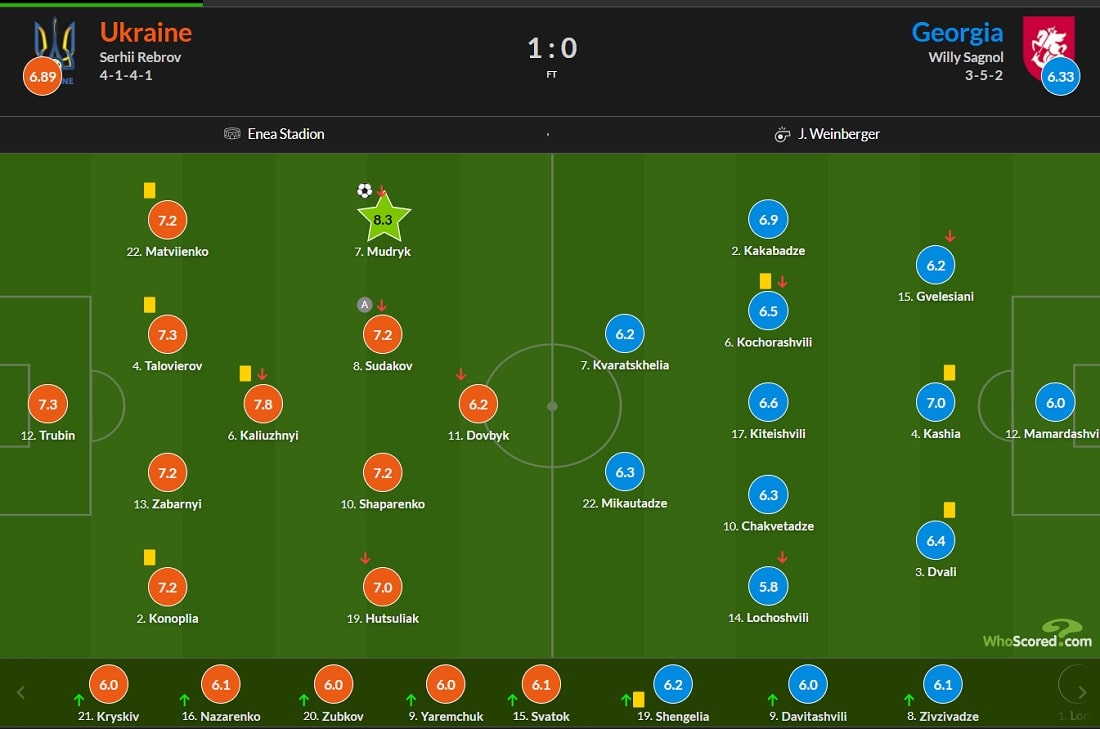Click the Georgia team crest
Image resolution: width=1100 pixels, height=729 pixels.
tap(1048, 48)
